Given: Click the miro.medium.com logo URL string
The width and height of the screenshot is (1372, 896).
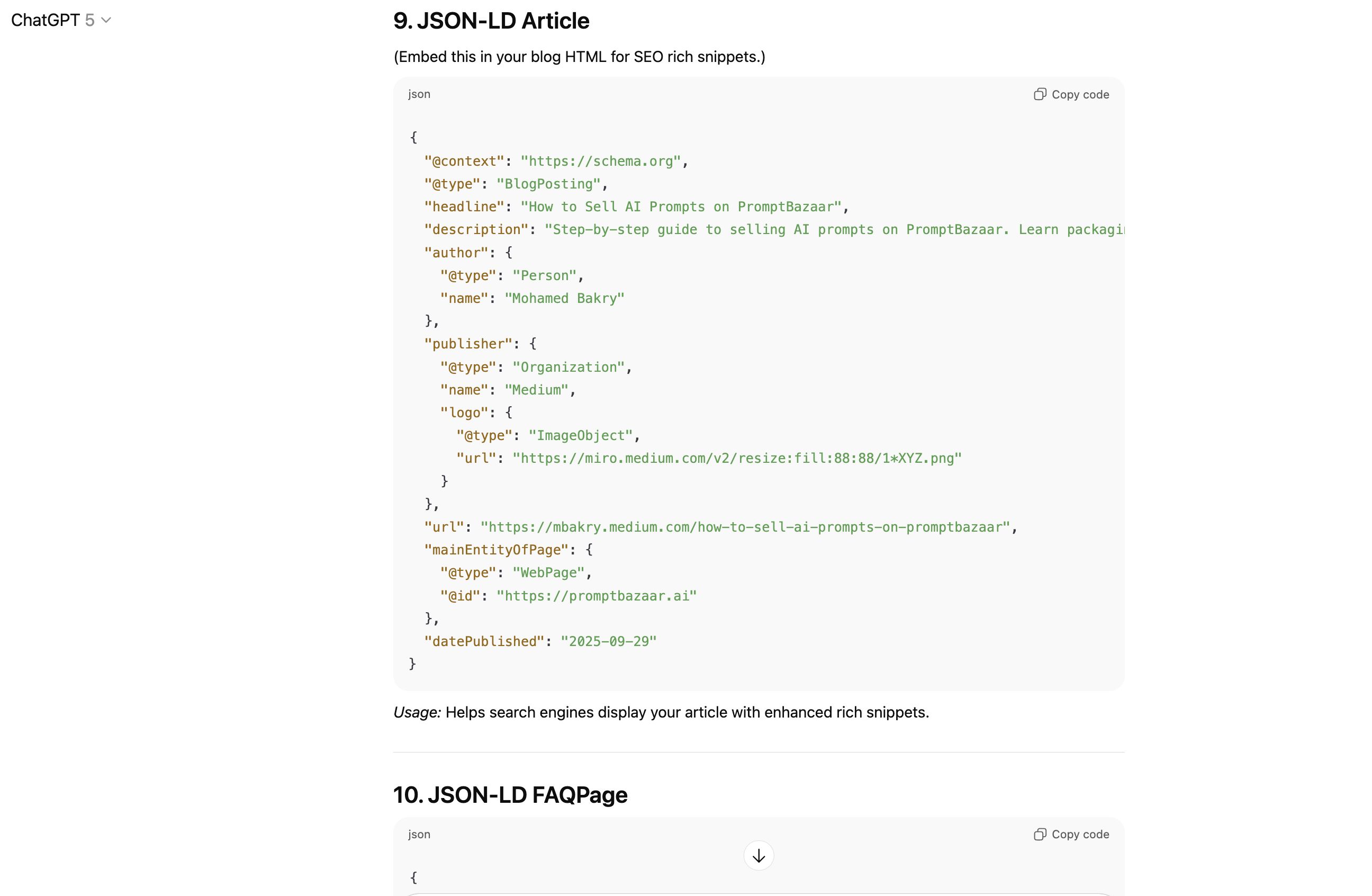Looking at the screenshot, I should tap(737, 459).
